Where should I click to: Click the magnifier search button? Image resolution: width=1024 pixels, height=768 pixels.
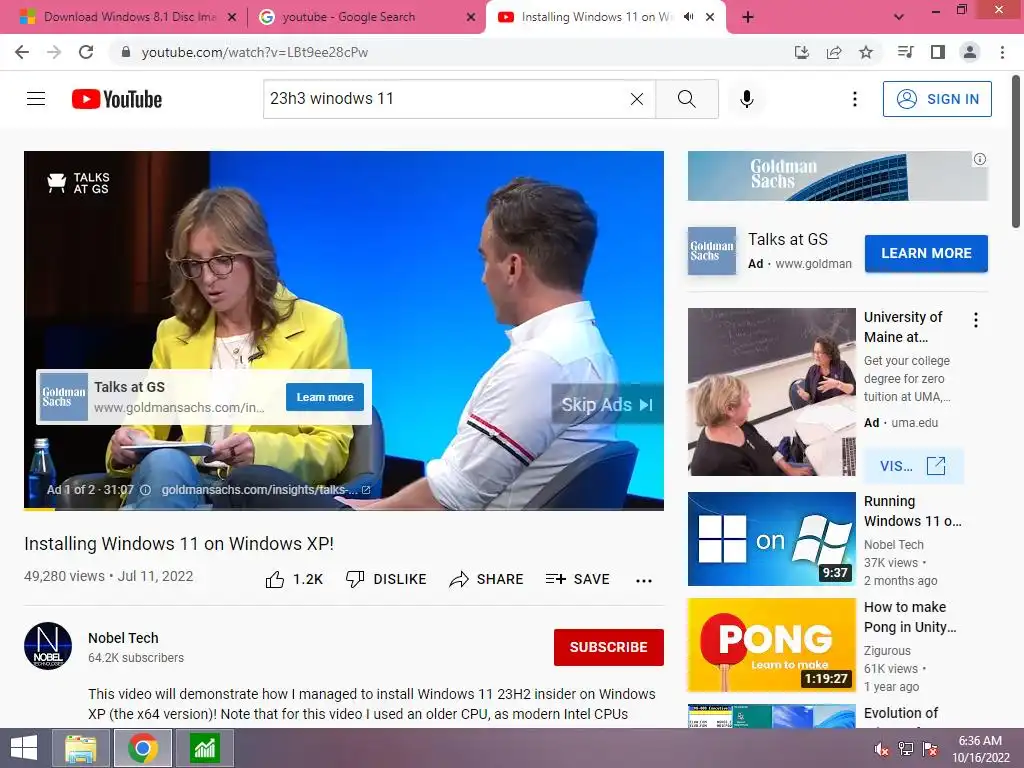coord(686,99)
